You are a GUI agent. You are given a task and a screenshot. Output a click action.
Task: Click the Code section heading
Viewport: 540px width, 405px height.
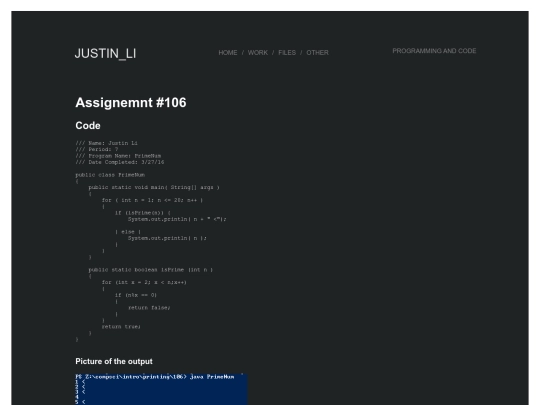point(88,126)
